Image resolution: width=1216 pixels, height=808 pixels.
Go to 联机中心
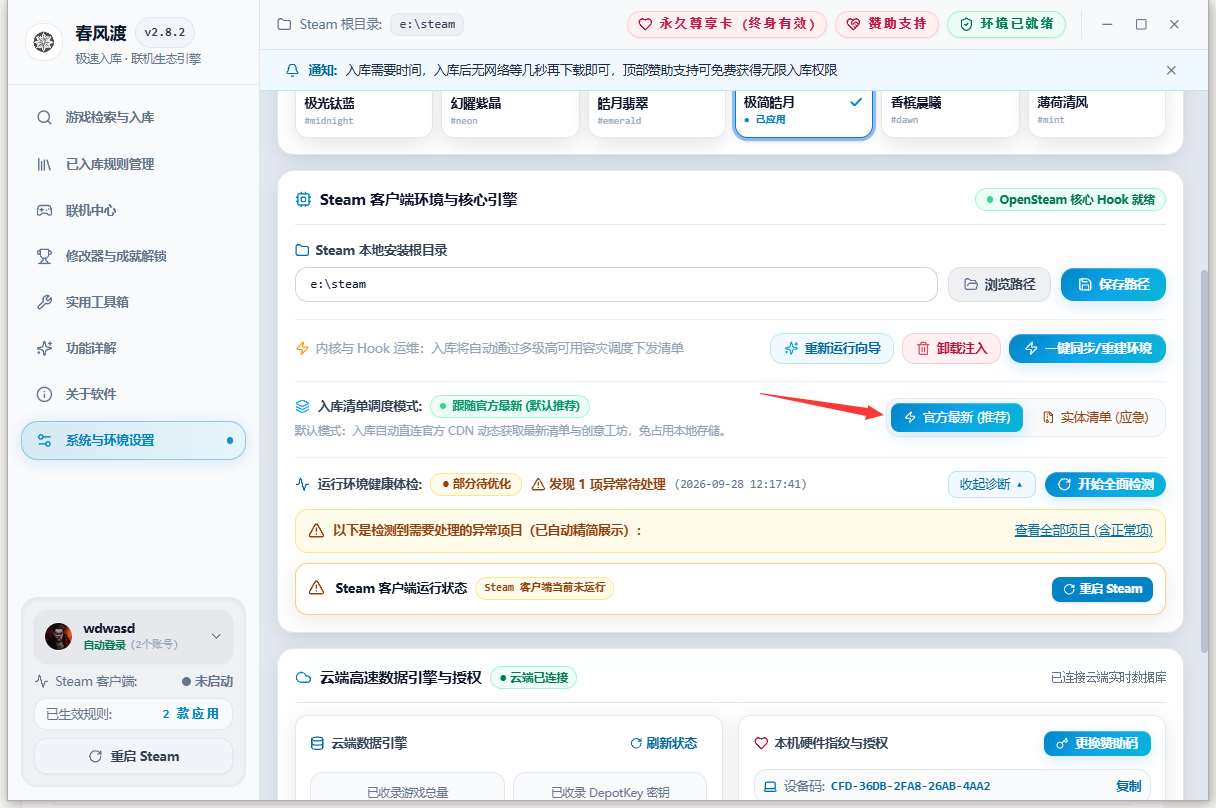tap(133, 210)
